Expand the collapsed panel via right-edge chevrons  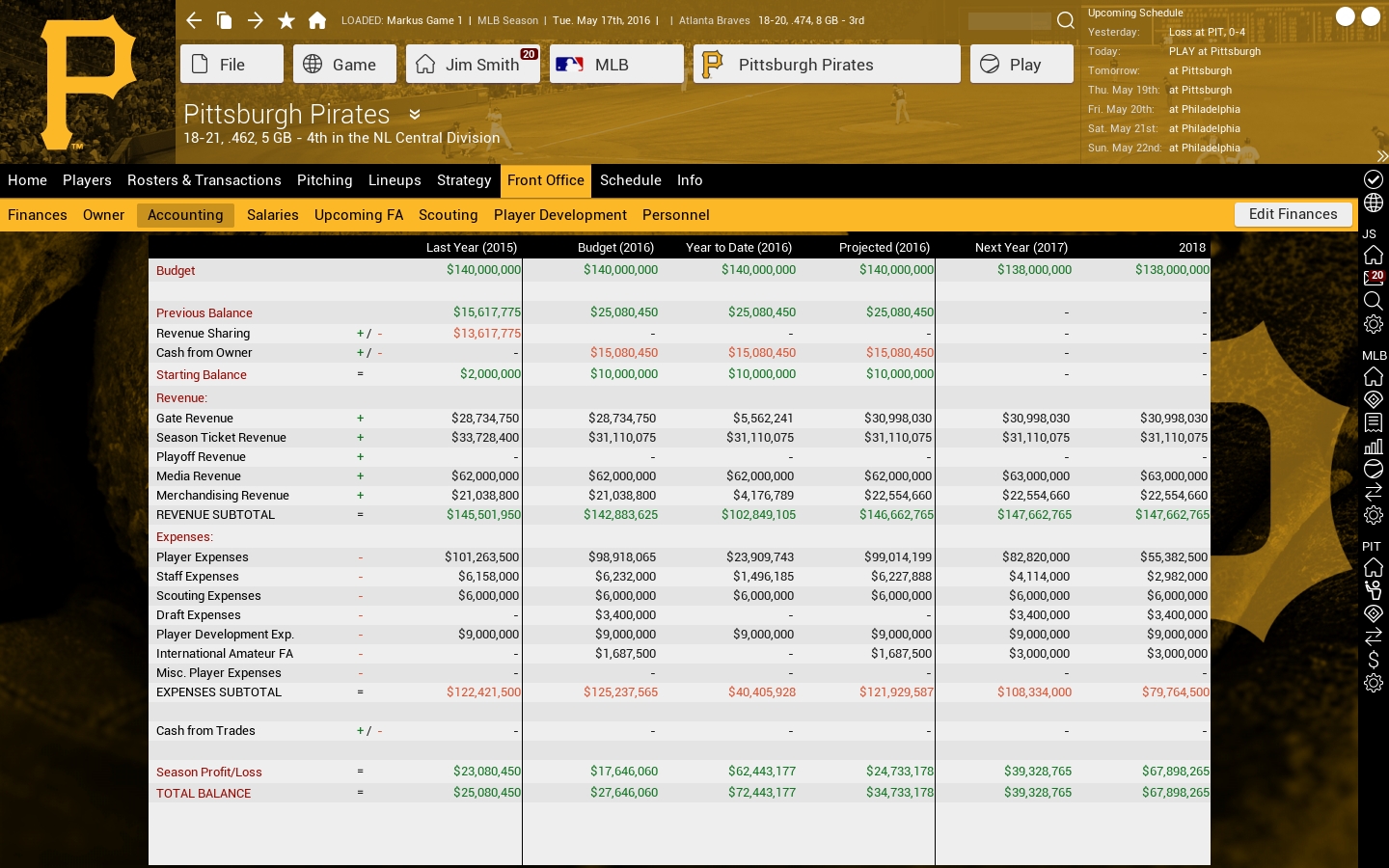[x=1382, y=156]
